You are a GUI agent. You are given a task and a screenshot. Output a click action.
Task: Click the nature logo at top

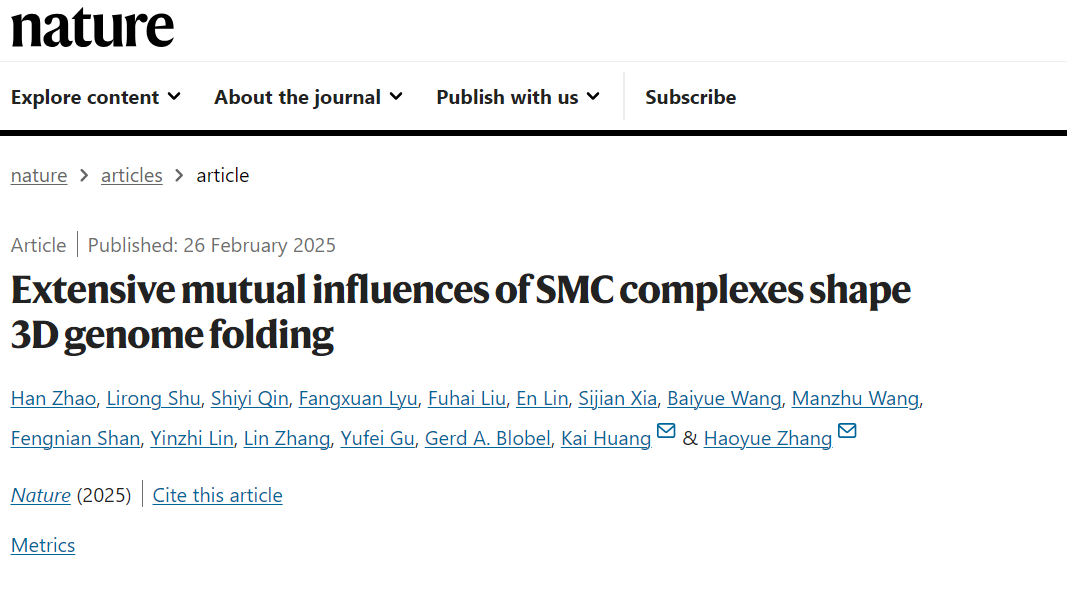tap(93, 28)
